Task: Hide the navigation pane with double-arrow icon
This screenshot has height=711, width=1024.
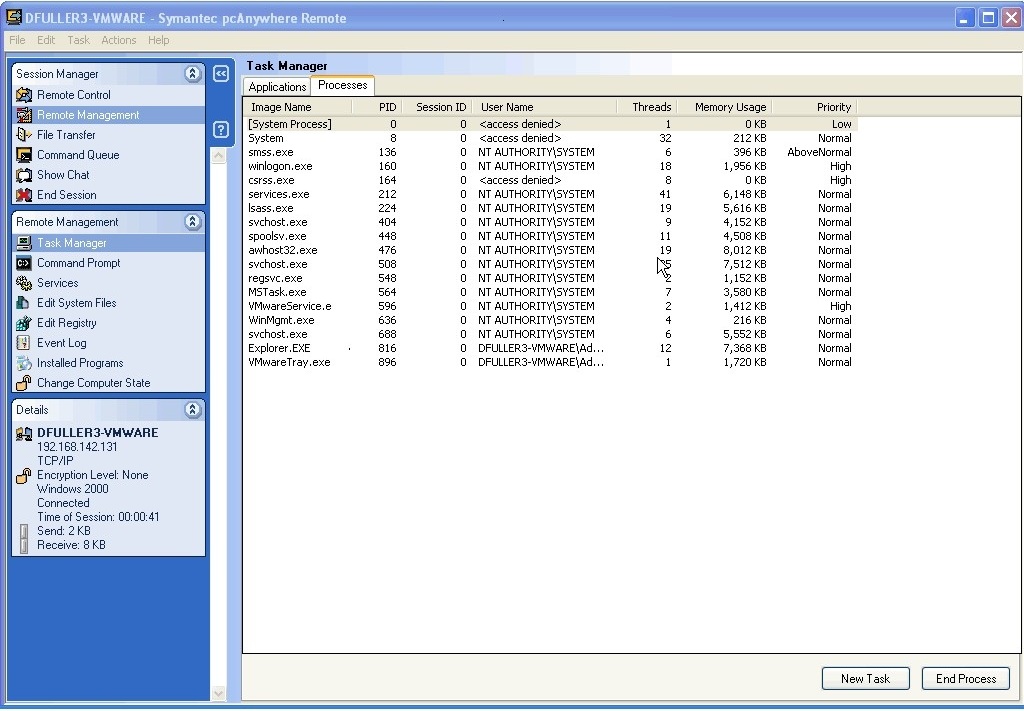Action: [x=221, y=74]
